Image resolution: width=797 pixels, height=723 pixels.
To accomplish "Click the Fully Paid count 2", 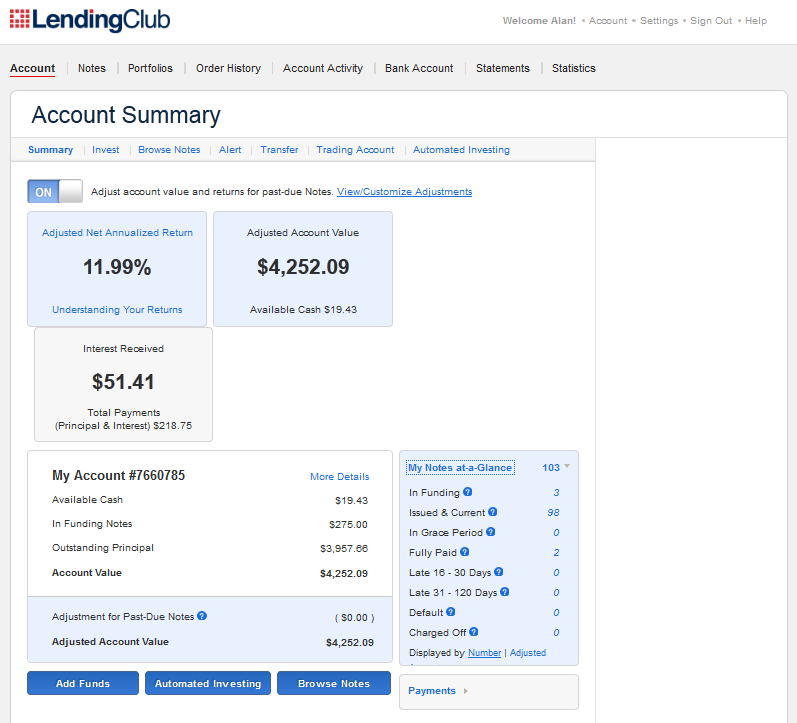I will 557,553.
